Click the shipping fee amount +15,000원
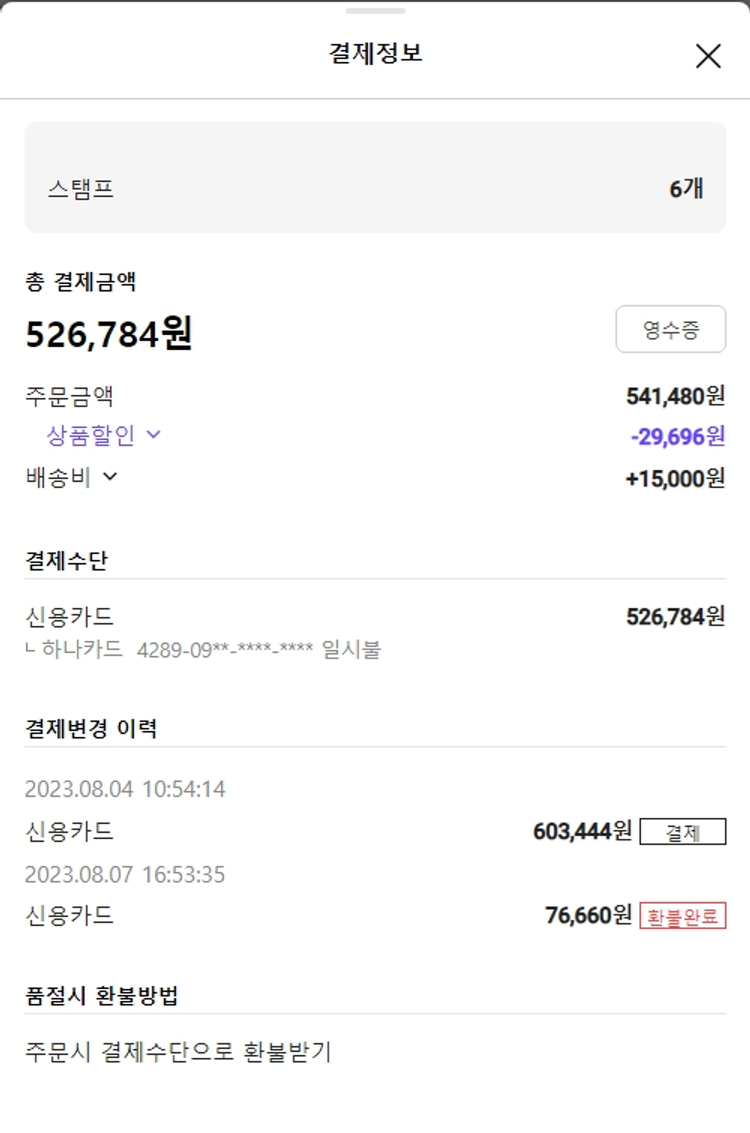 [x=675, y=478]
